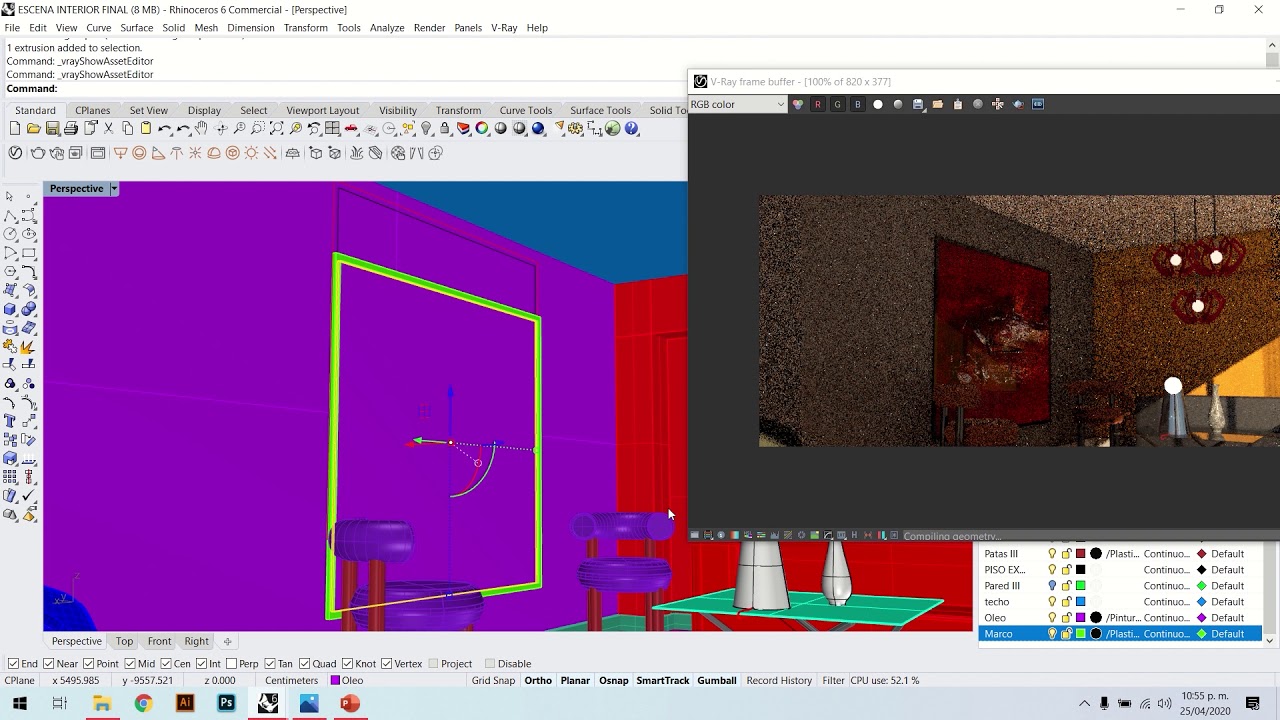1280x720 pixels.
Task: Click the Oleo layer purple color swatch
Action: [x=1080, y=618]
